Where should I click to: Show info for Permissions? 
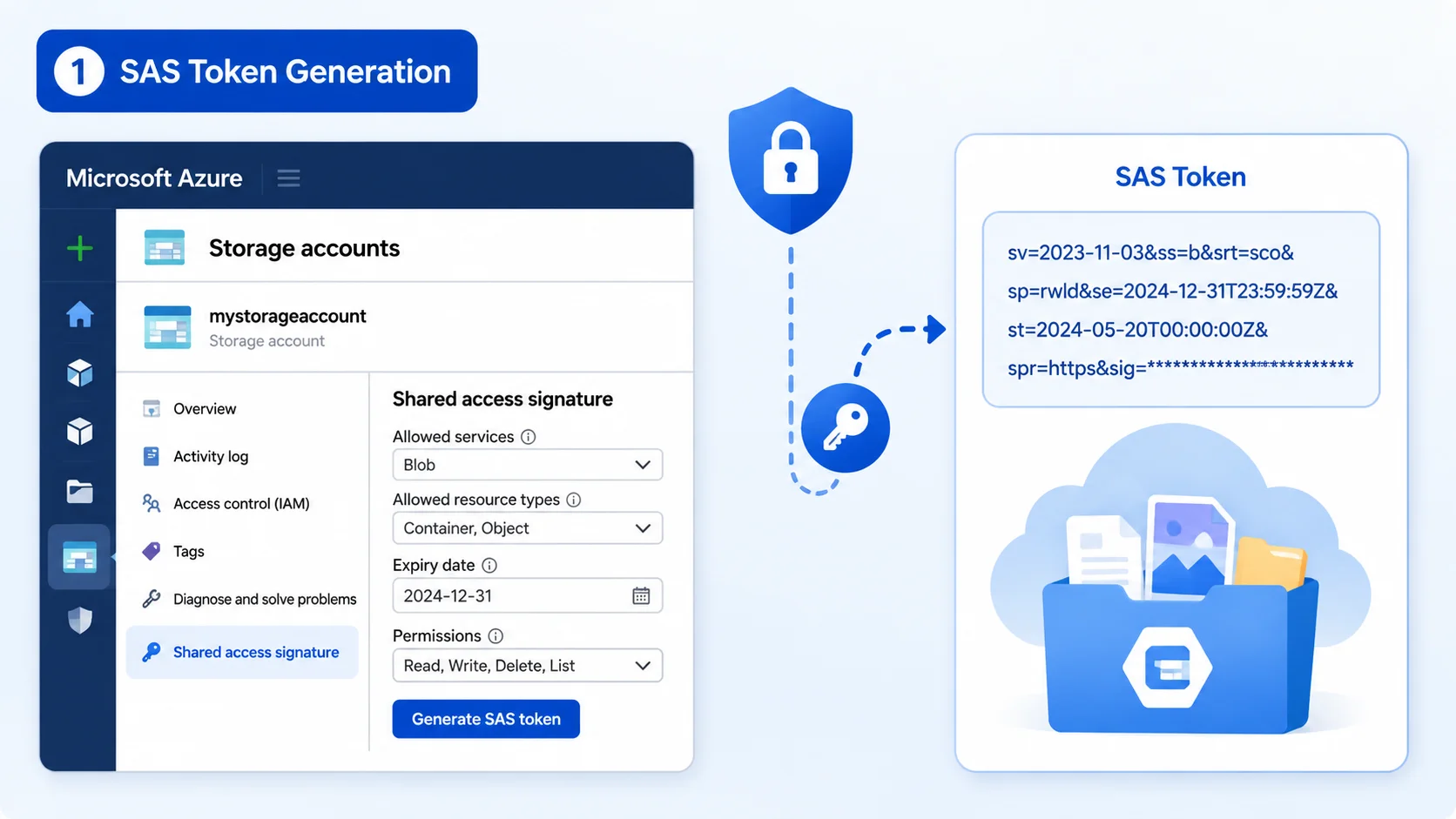click(495, 636)
